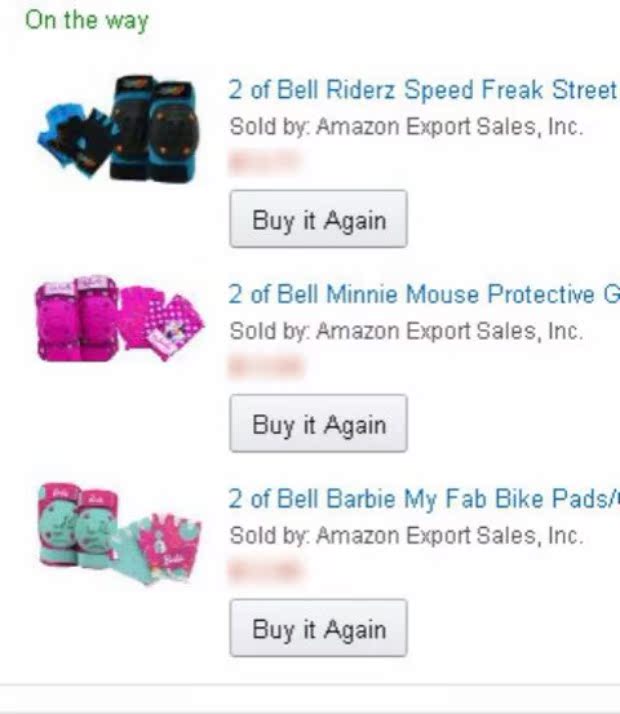Open the Bell Minnie Mouse Protective product link
This screenshot has height=714, width=620.
click(424, 294)
